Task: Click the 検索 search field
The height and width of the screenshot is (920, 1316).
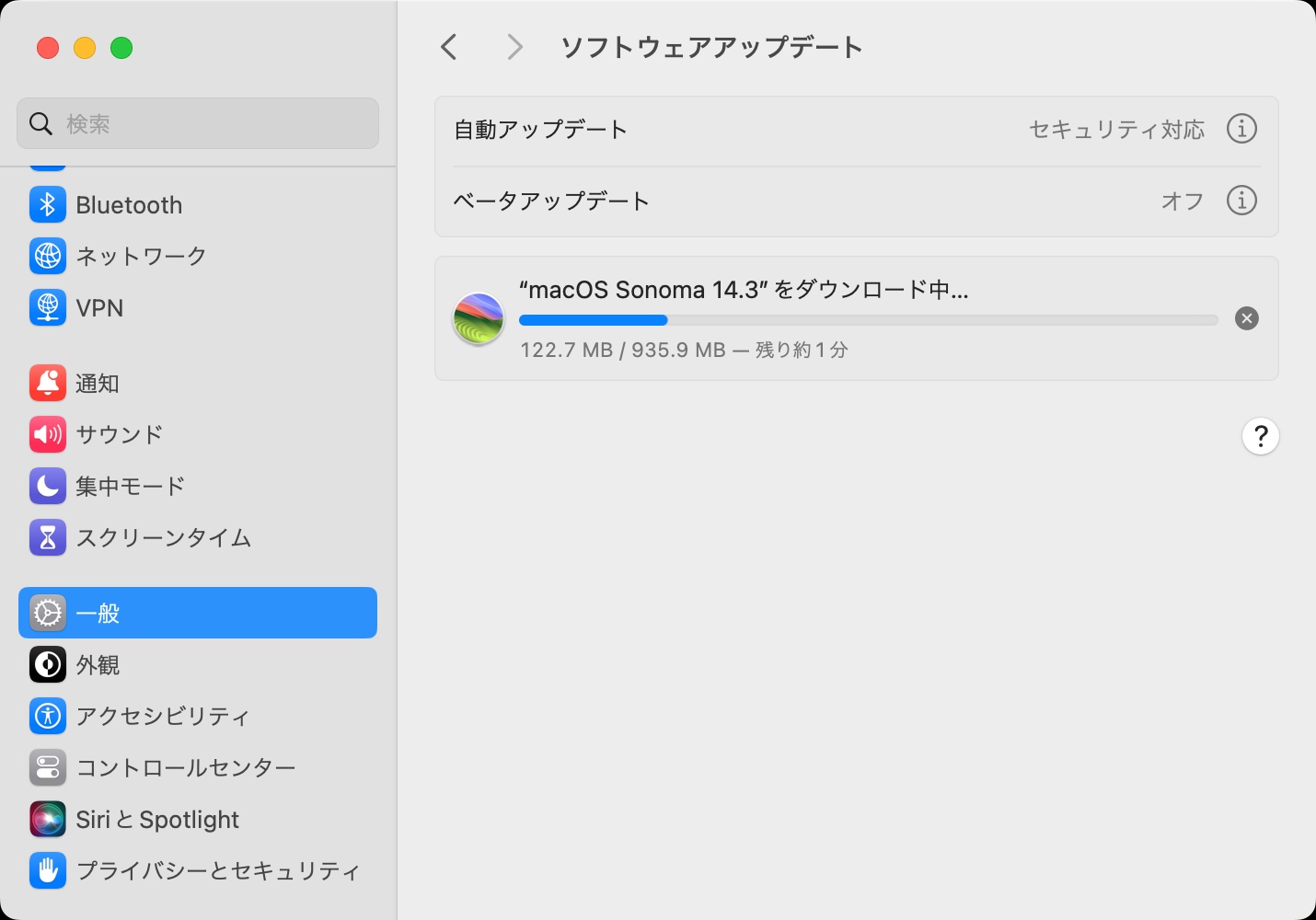Action: click(198, 123)
